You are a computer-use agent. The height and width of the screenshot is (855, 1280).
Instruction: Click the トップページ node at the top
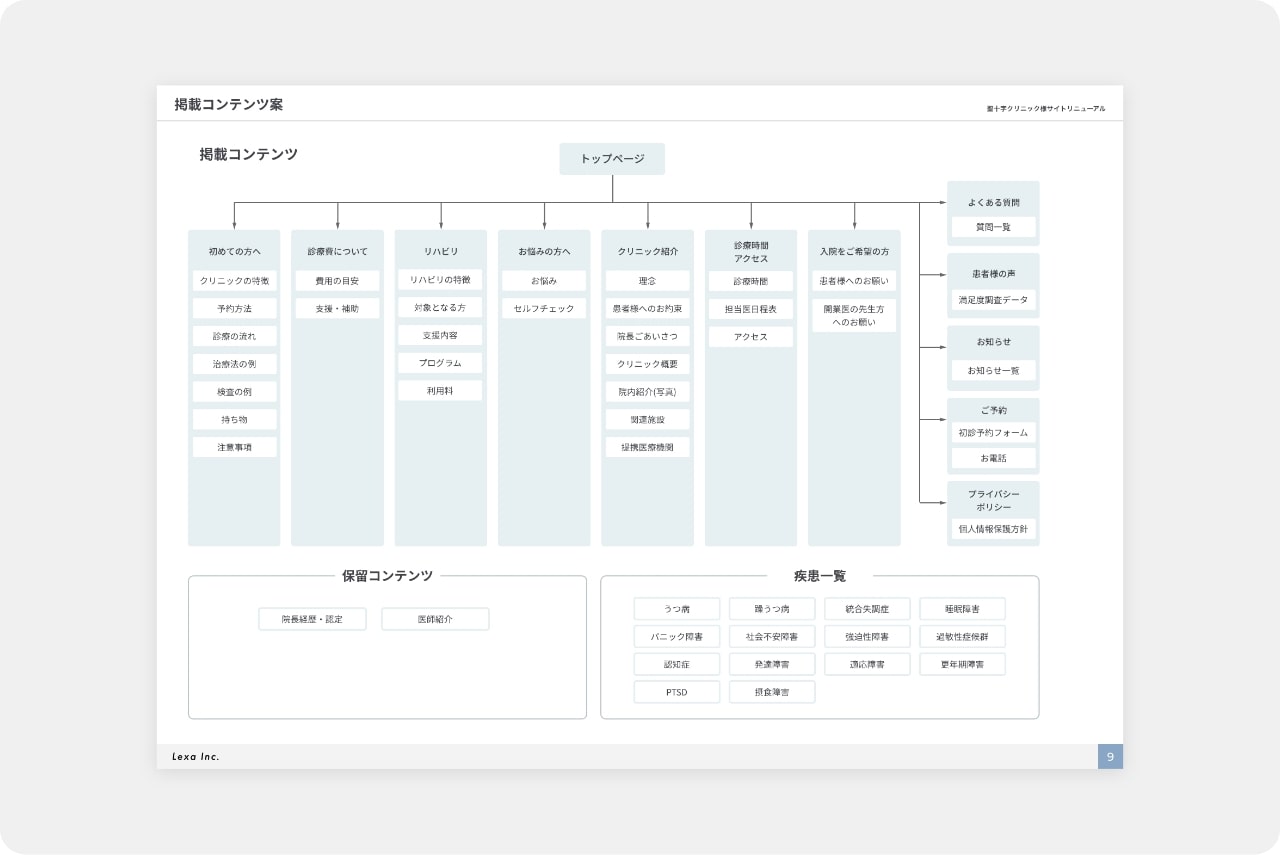611,159
